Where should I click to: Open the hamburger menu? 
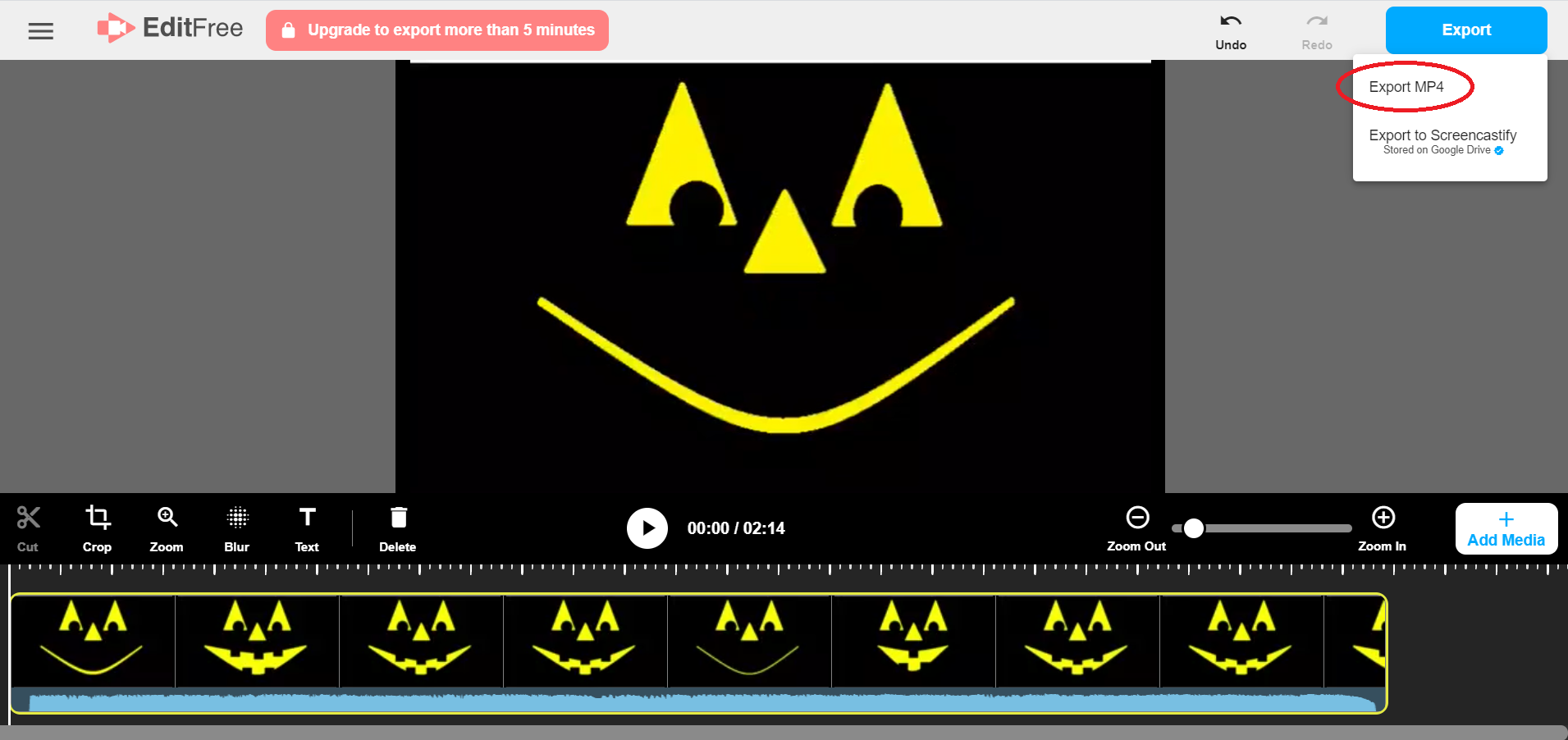pos(40,30)
